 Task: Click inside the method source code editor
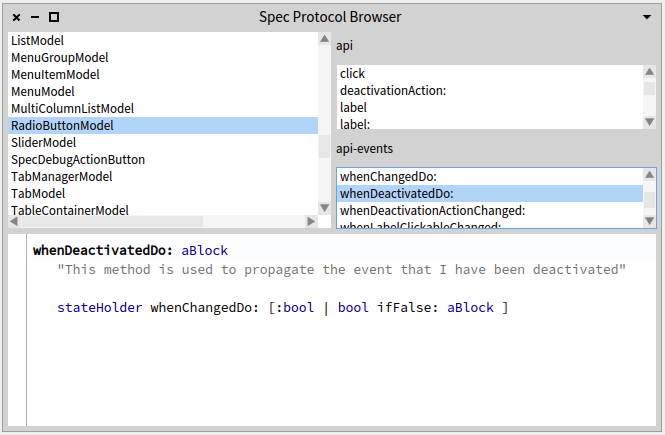click(340, 360)
